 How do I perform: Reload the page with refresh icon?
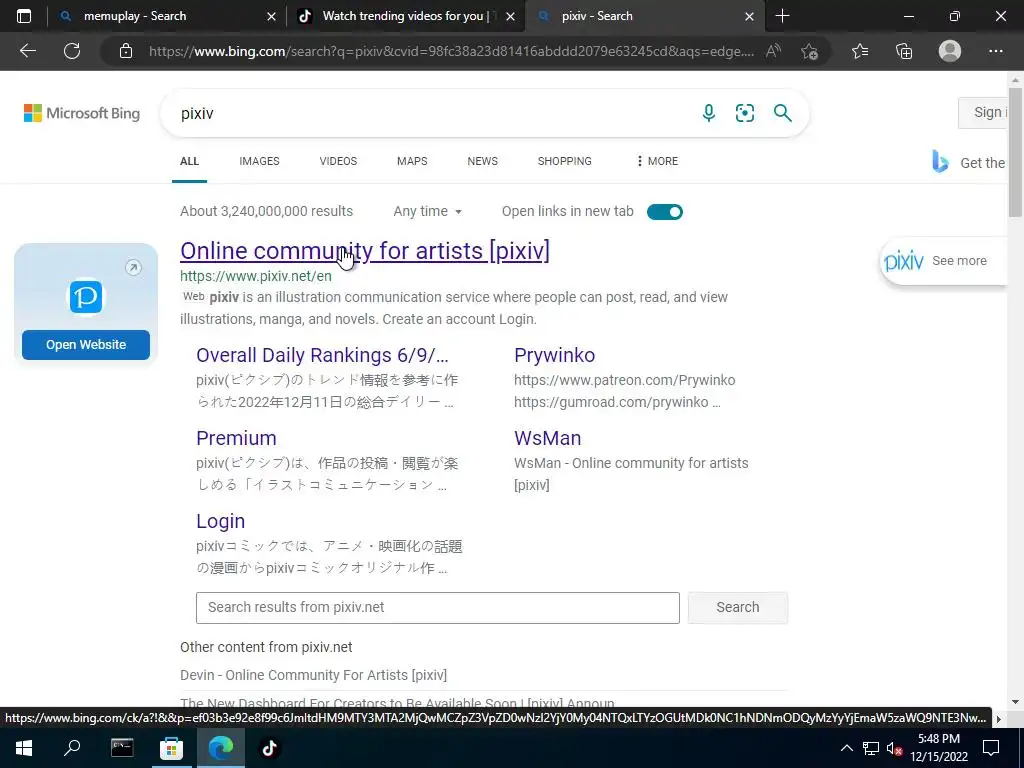click(72, 51)
